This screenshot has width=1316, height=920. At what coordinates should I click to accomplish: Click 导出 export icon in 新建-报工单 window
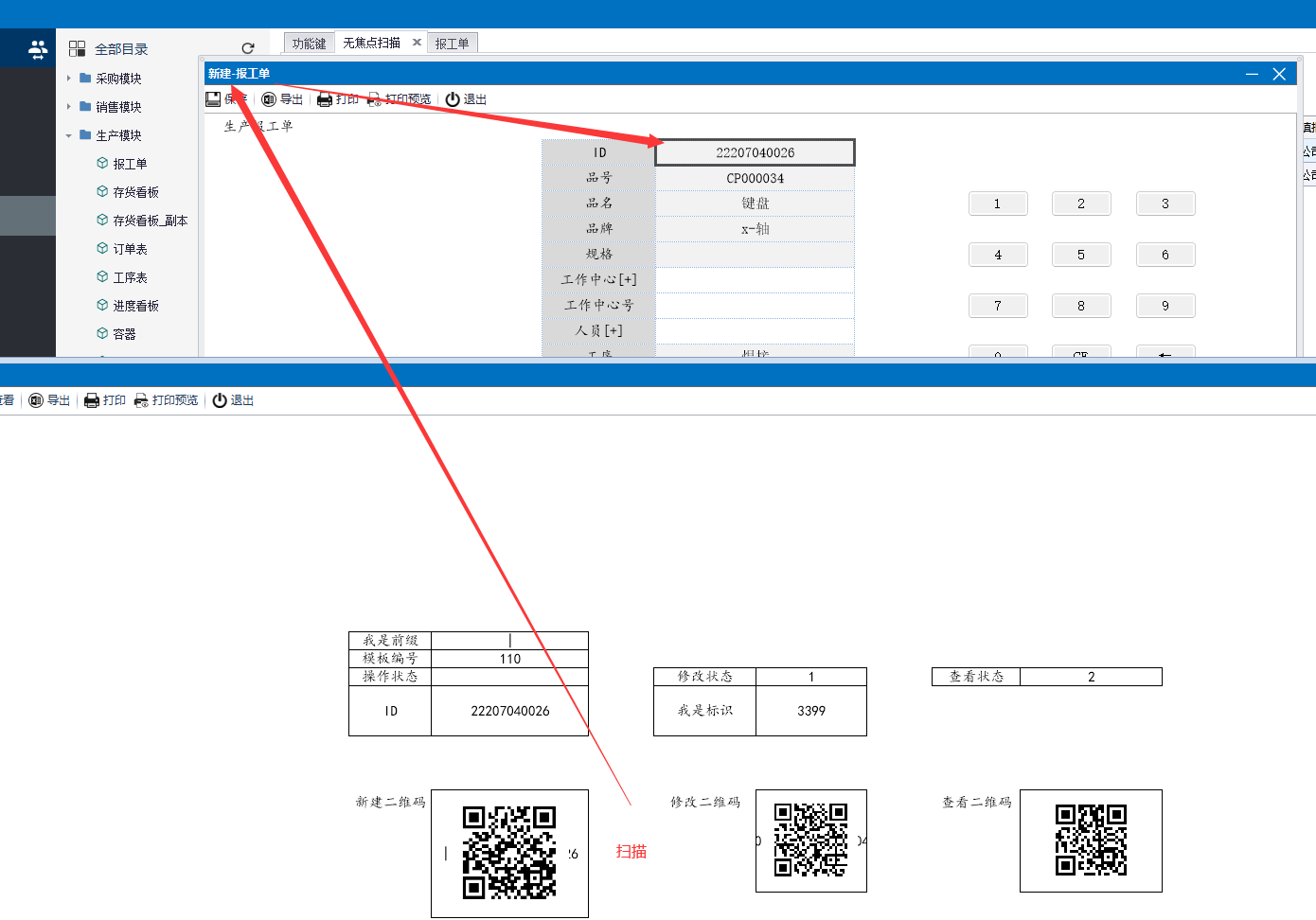270,99
